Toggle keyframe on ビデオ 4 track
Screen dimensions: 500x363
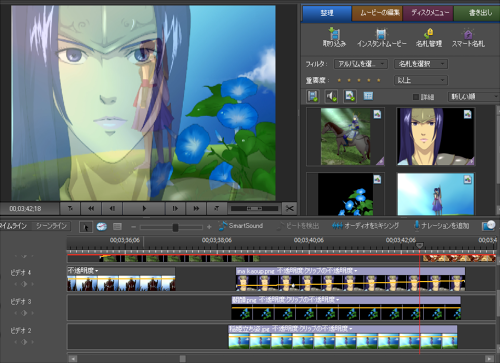[24, 284]
